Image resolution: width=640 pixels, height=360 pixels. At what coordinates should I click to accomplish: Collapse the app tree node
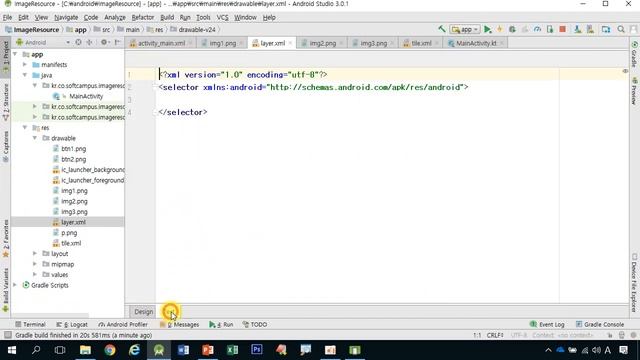(15, 54)
